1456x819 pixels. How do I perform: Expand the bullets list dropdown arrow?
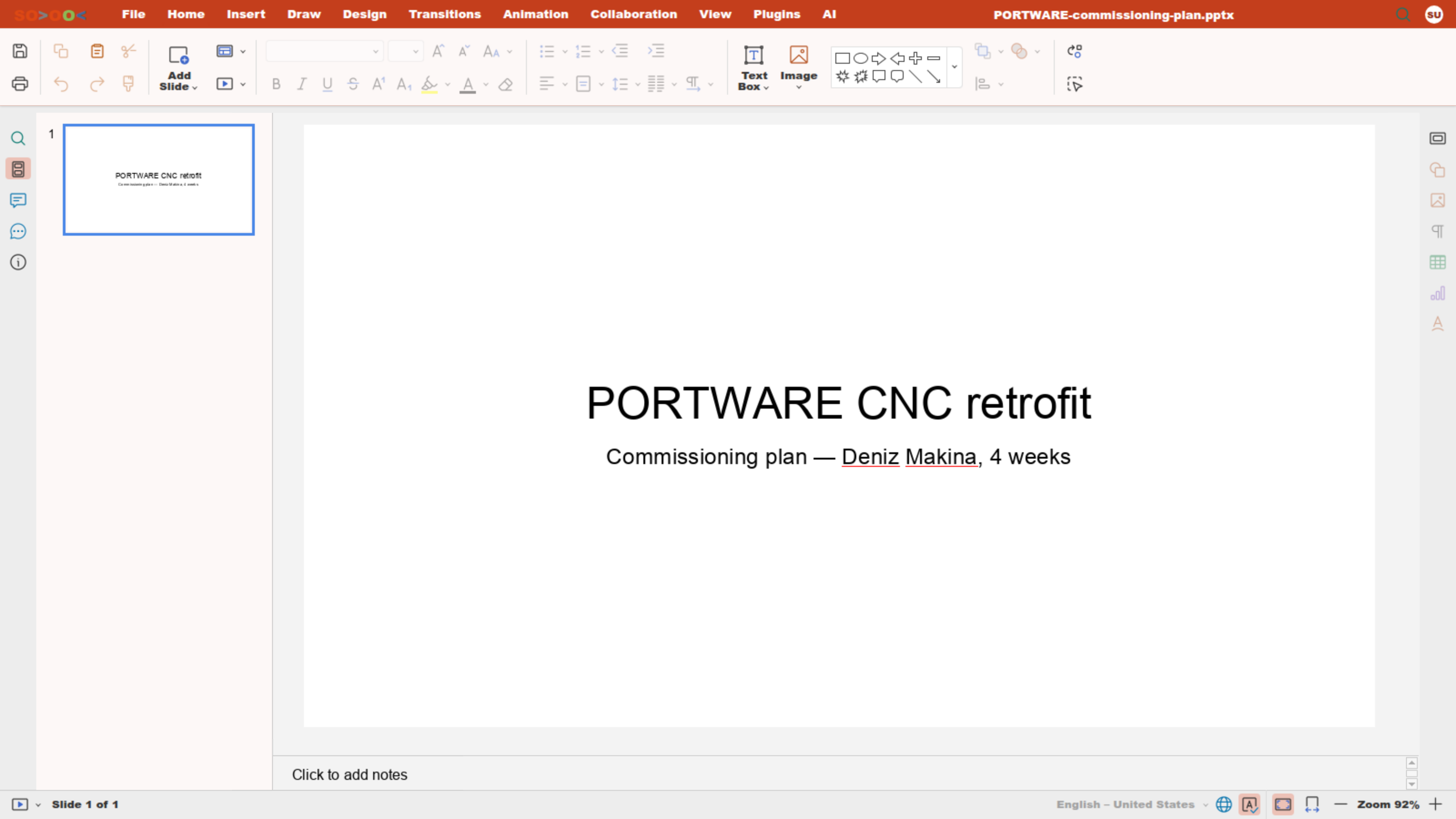click(x=565, y=51)
